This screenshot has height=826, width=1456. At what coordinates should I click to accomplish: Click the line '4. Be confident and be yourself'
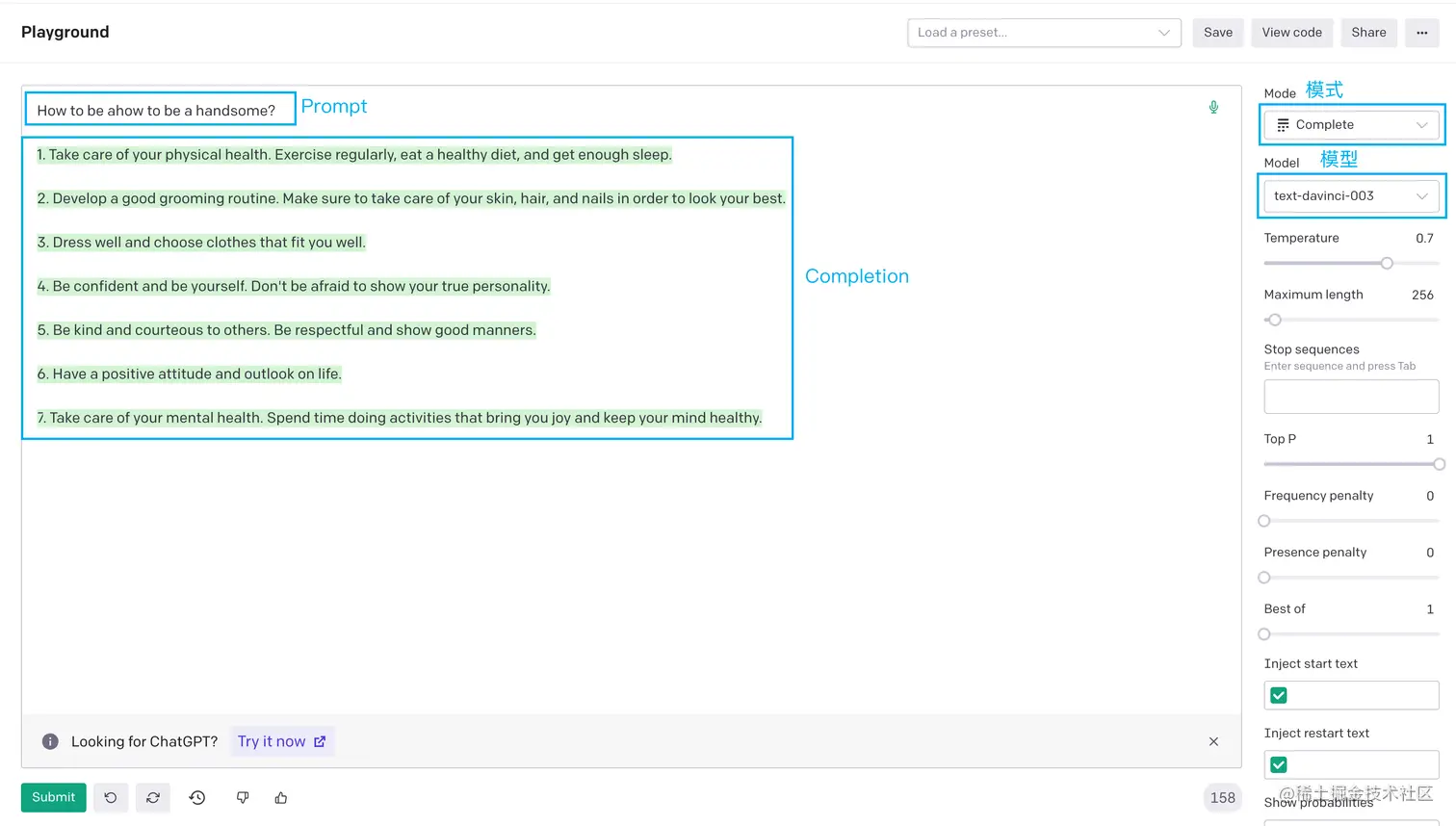point(294,286)
